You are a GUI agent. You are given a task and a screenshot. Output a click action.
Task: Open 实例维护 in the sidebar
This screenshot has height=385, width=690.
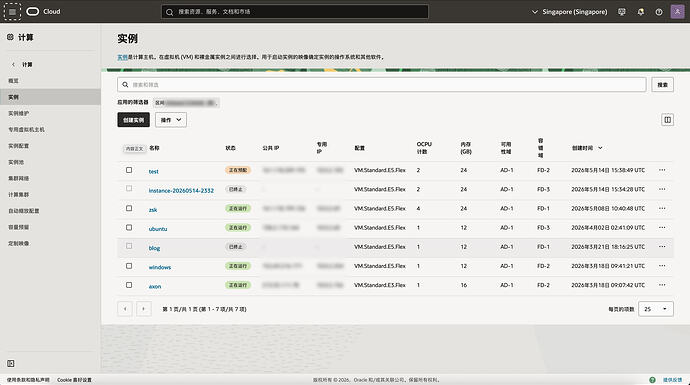18,114
